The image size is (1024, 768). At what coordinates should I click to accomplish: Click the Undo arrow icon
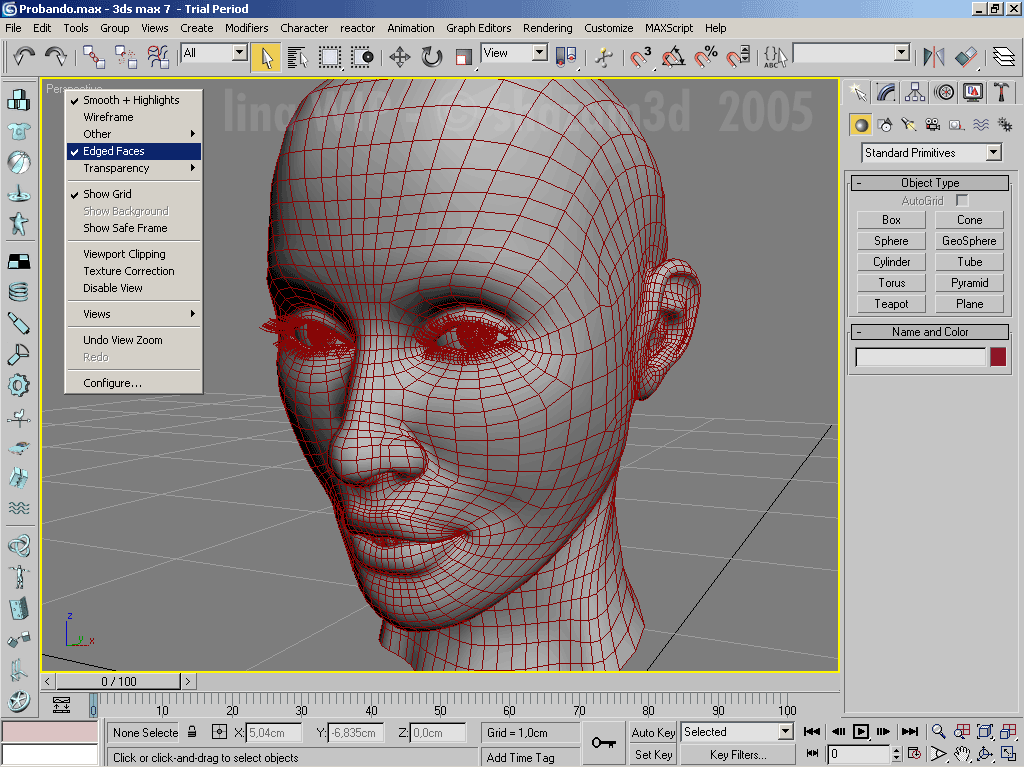click(24, 56)
